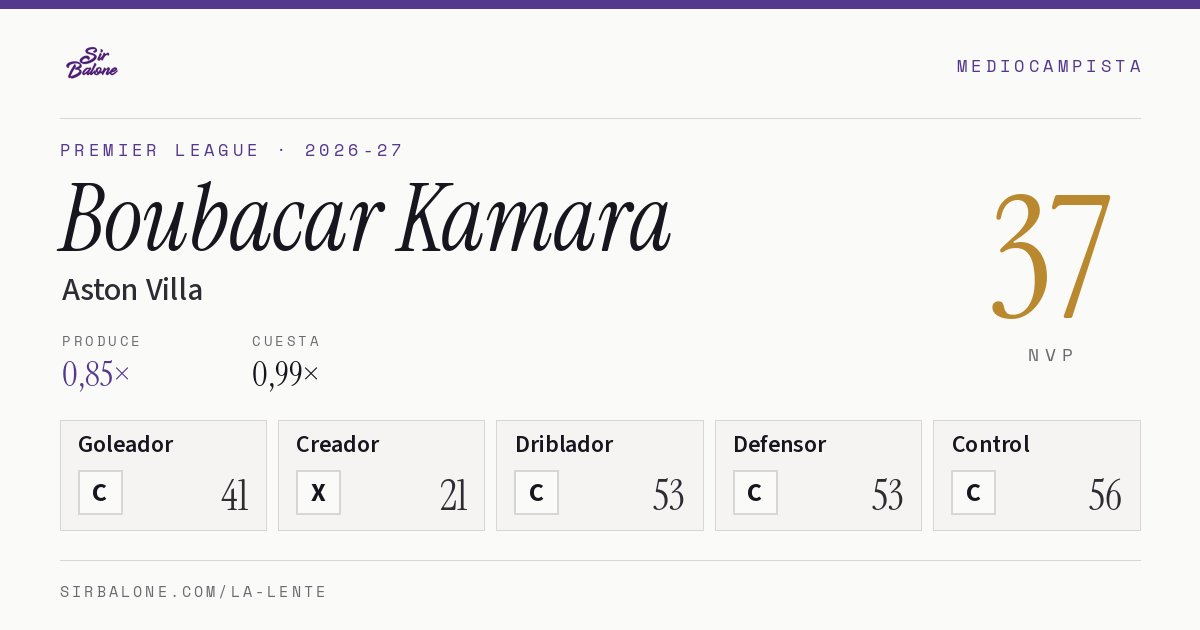Click the X grade badge under Creador
The image size is (1200, 630).
[318, 492]
